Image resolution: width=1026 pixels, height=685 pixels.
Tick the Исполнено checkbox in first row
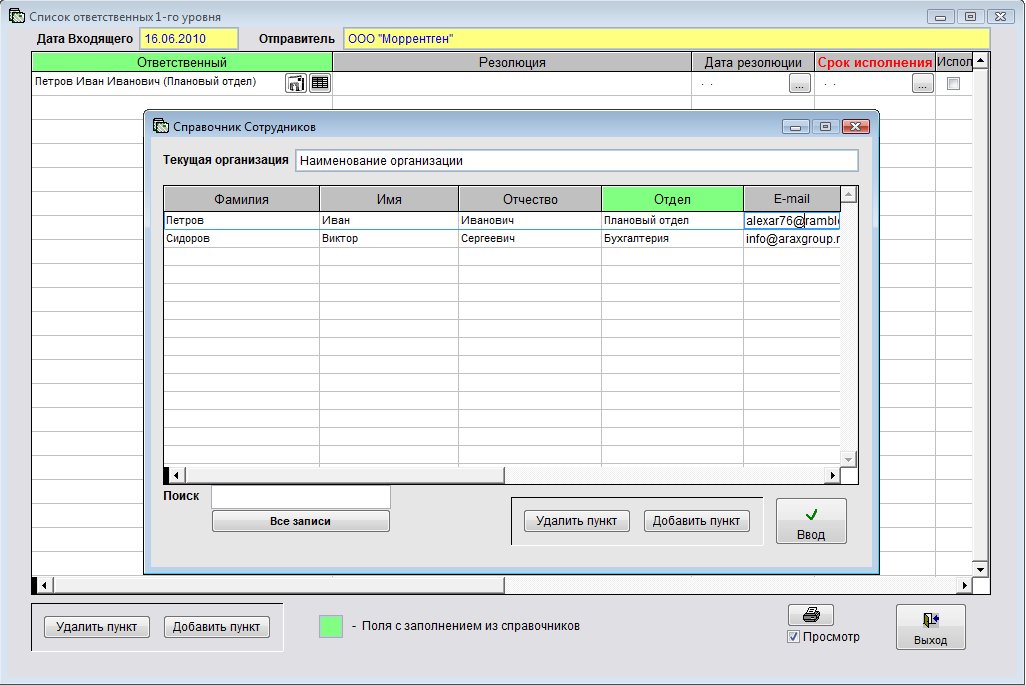pos(953,84)
